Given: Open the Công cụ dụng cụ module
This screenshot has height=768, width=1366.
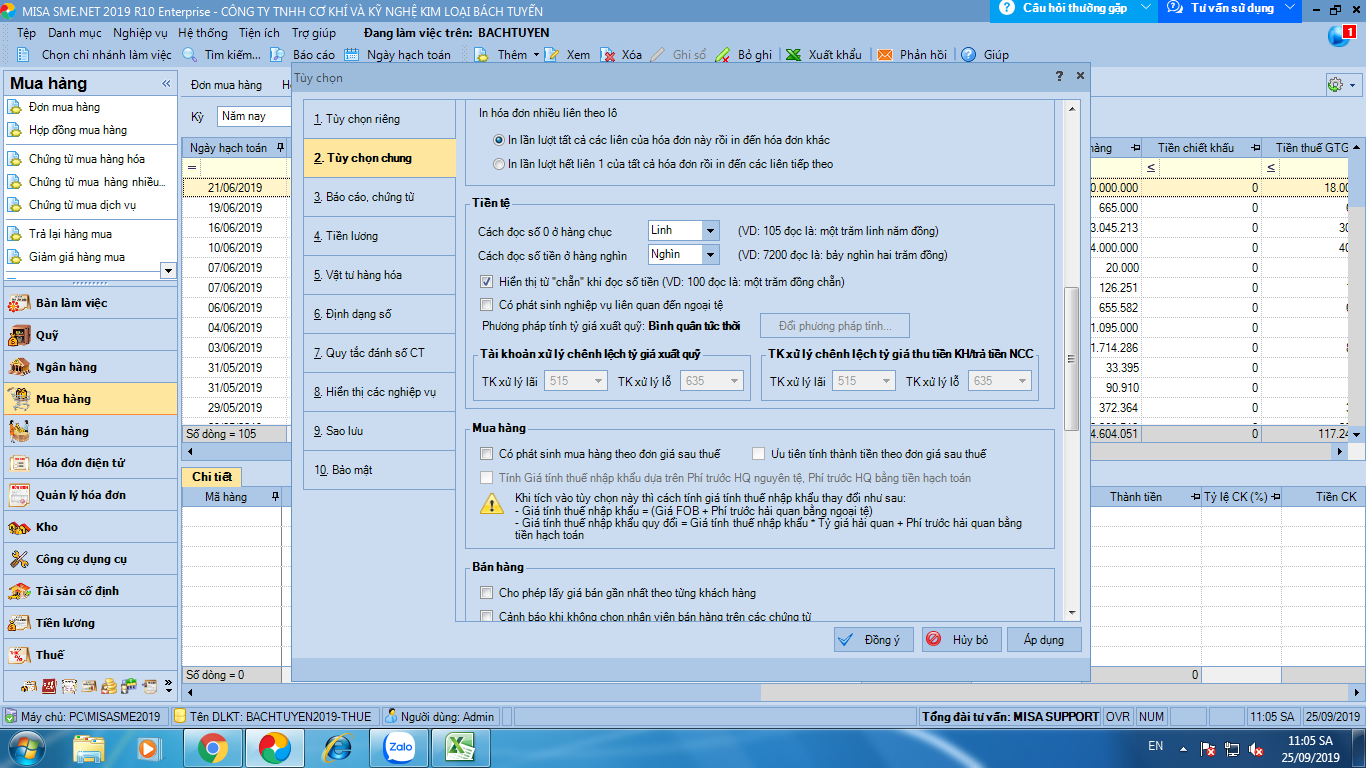Looking at the screenshot, I should (90, 559).
